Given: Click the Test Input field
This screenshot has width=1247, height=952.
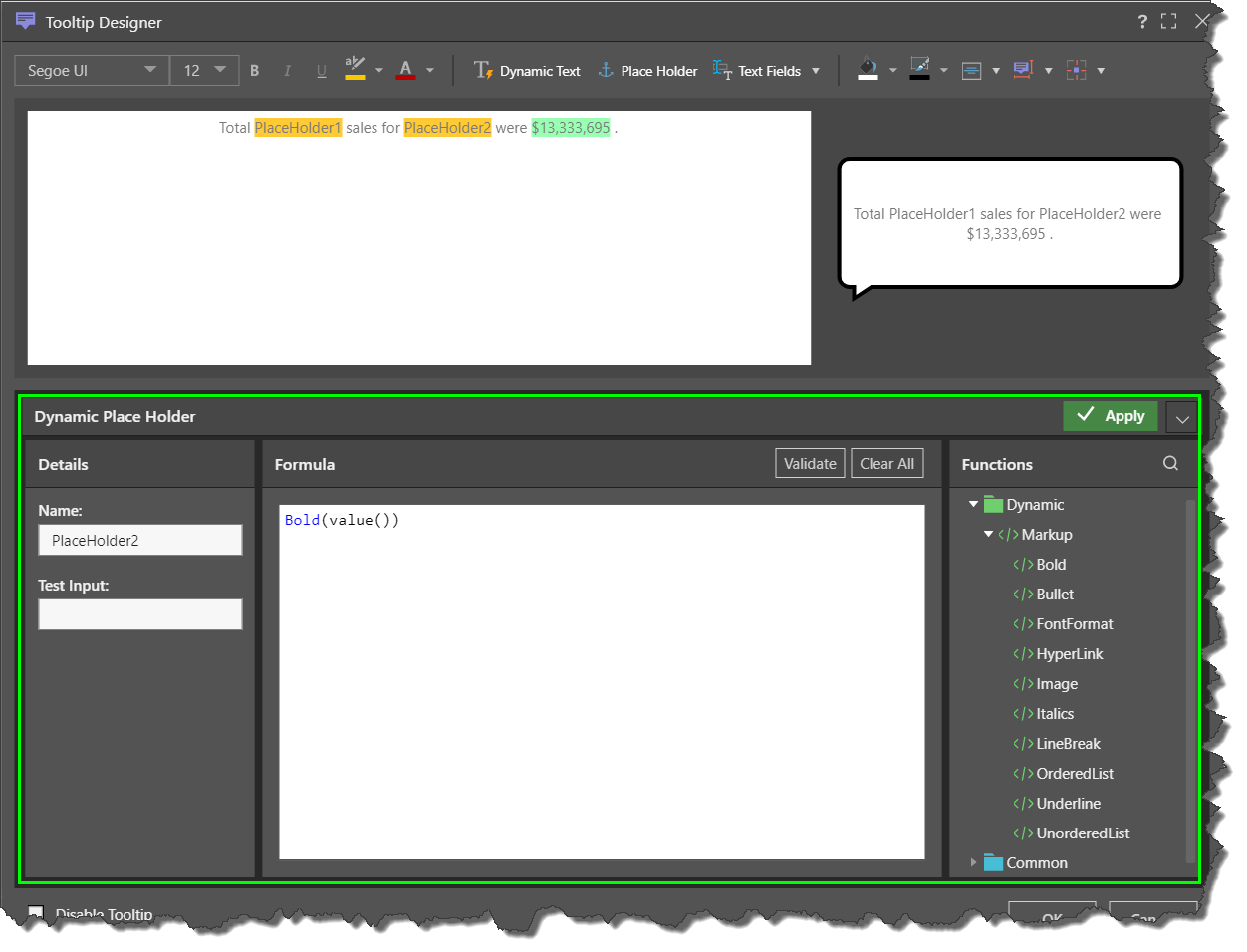Looking at the screenshot, I should 140,614.
